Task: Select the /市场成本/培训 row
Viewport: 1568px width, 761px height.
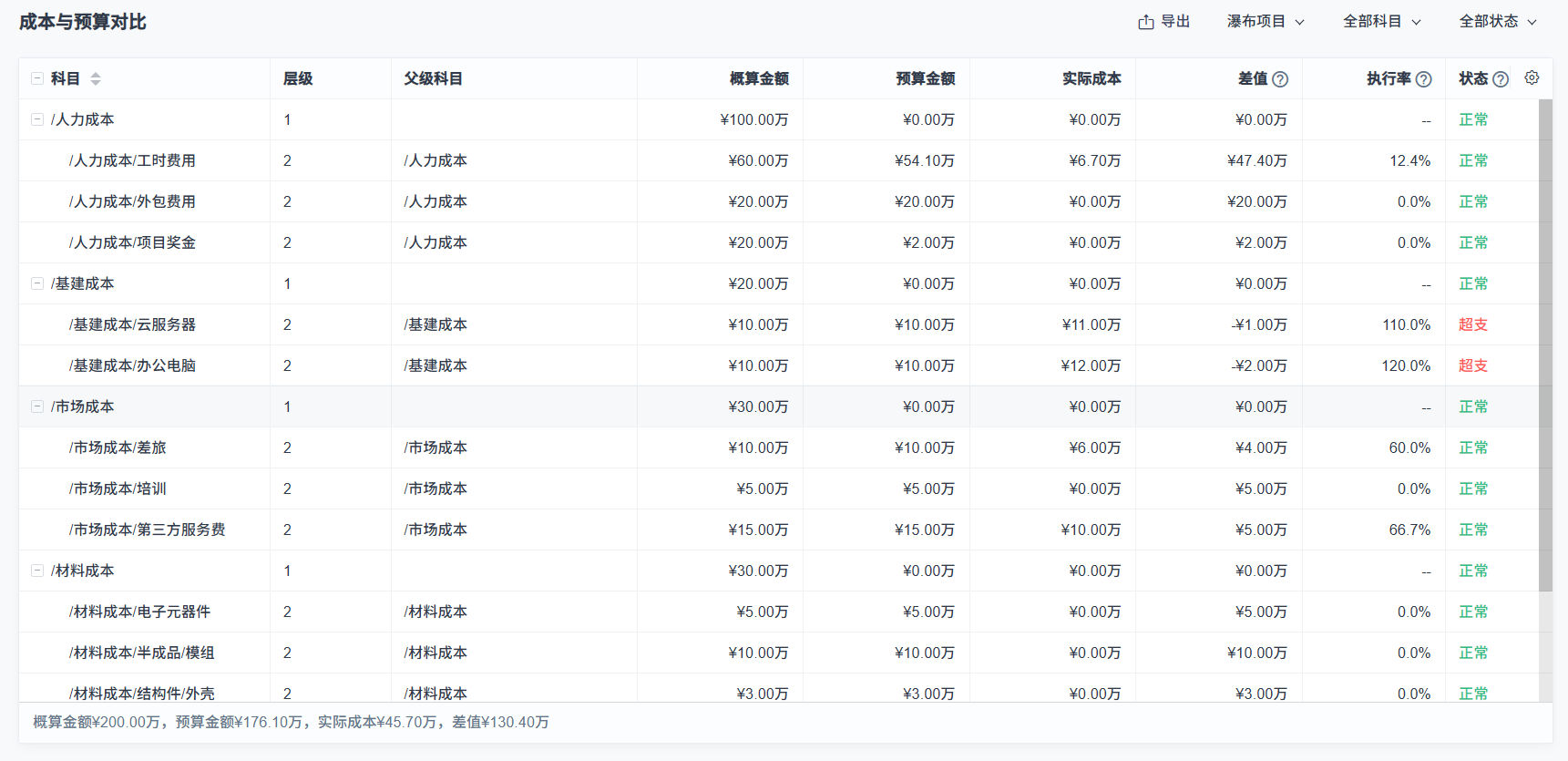Action: (778, 488)
